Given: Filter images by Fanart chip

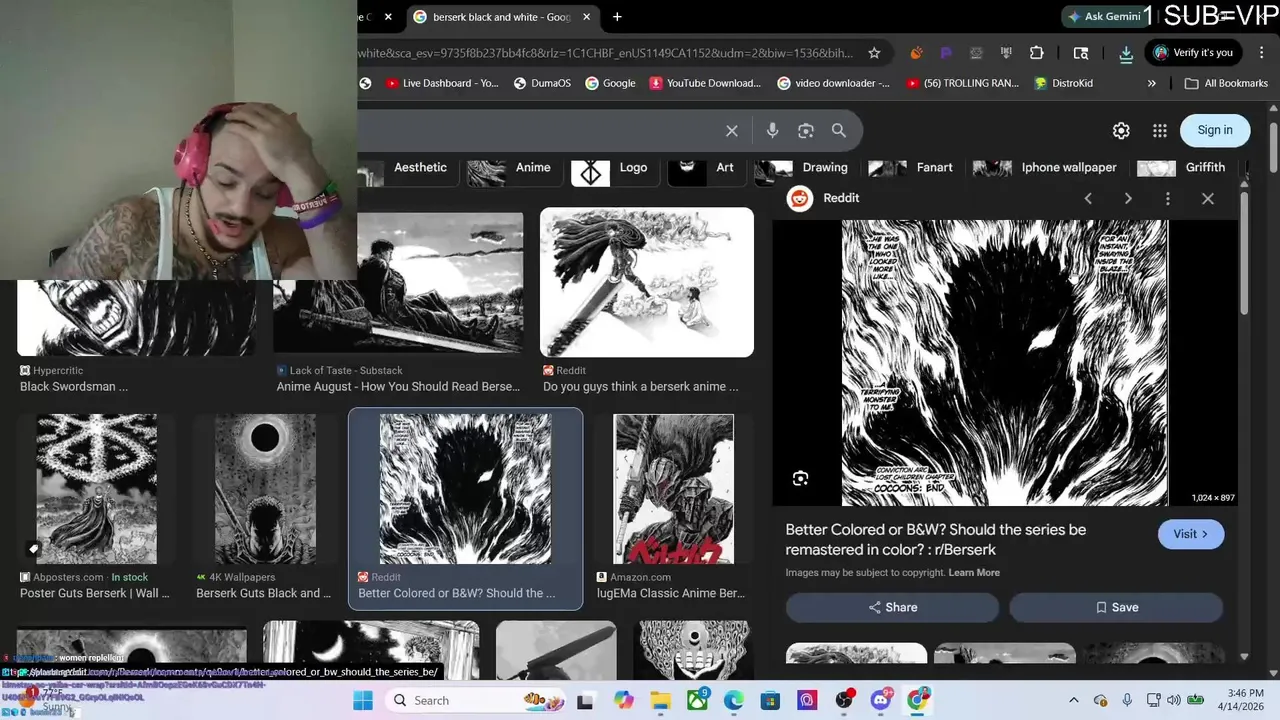Looking at the screenshot, I should pyautogui.click(x=914, y=169).
